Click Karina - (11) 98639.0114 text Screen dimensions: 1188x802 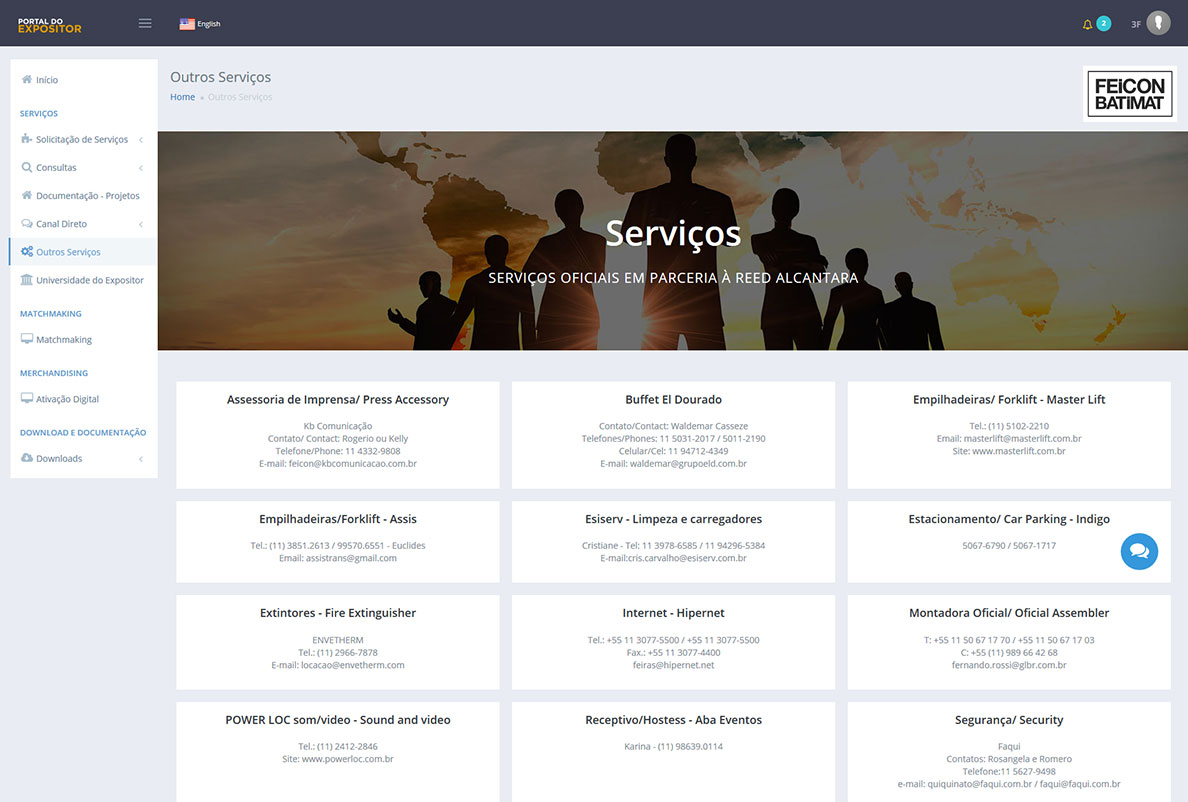pos(674,747)
